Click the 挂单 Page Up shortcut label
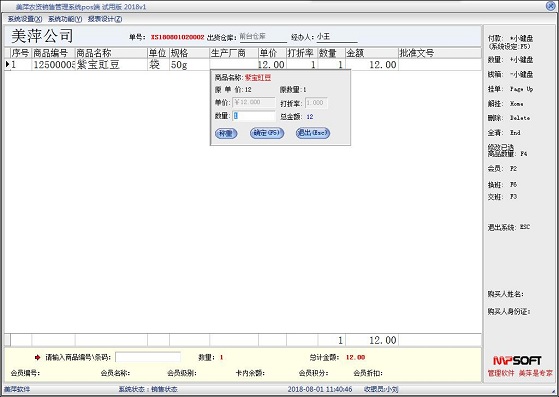Screen dimensions: 559x397 (510, 89)
